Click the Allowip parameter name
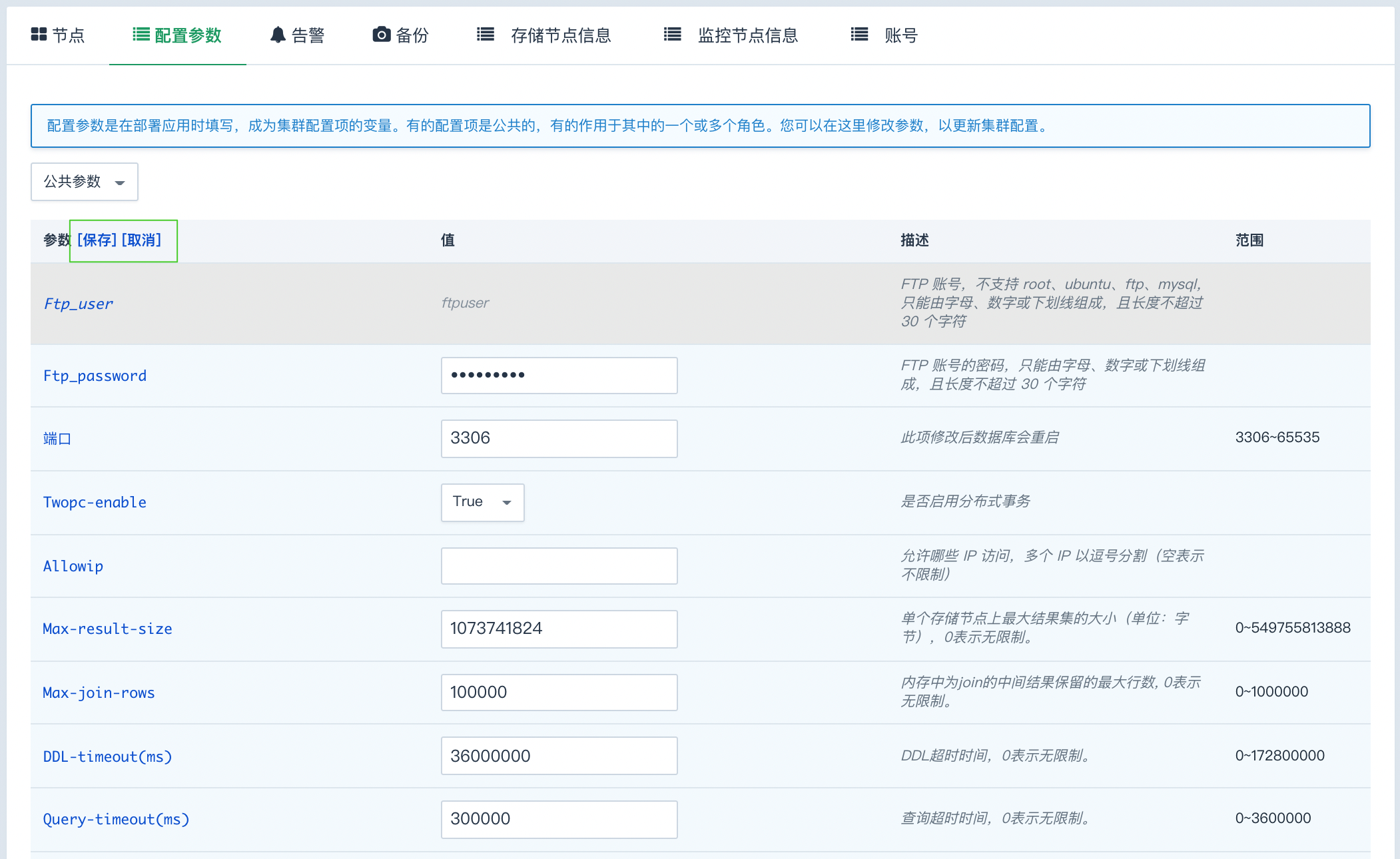Screen dimensions: 1400x859 pyautogui.click(x=73, y=567)
